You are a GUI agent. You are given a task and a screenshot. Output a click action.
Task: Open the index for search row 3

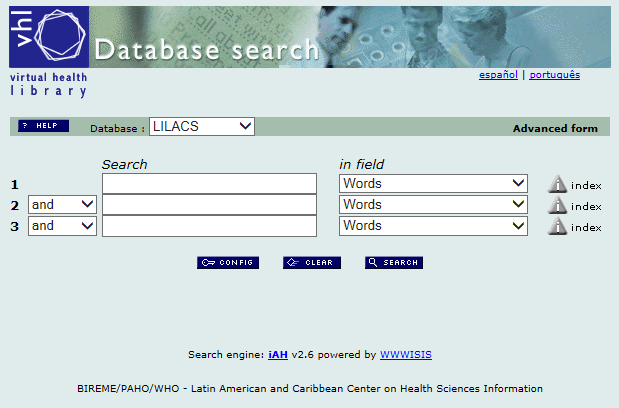(x=574, y=226)
